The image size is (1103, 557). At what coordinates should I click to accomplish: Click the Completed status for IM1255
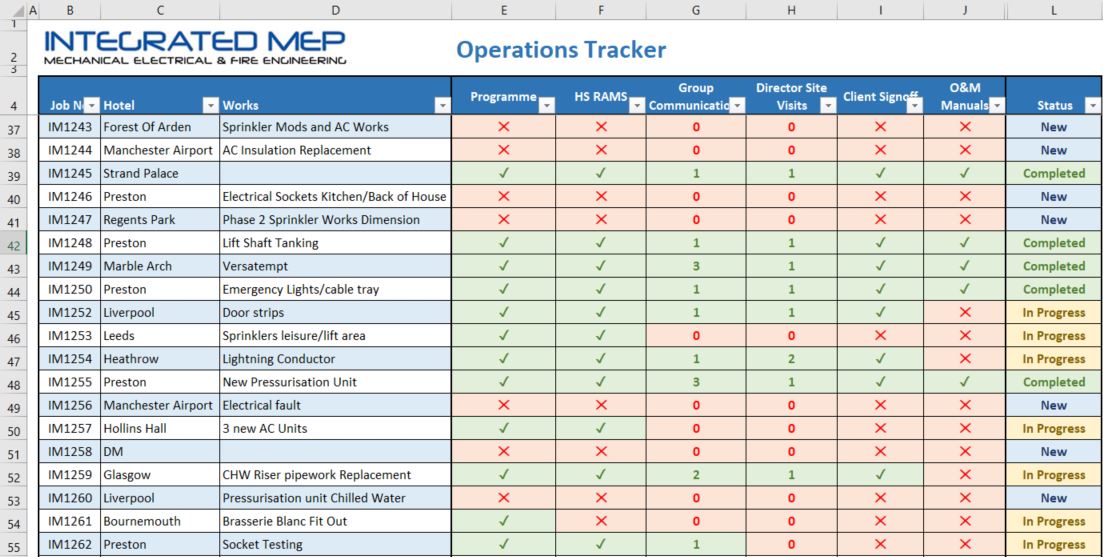[x=1054, y=383]
